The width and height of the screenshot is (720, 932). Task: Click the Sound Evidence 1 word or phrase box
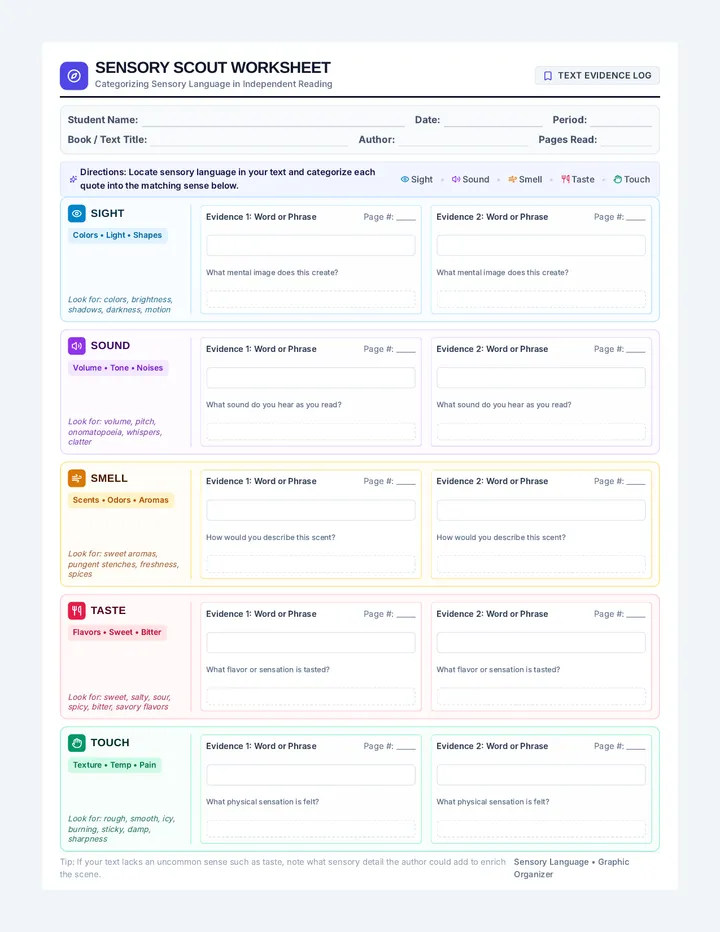pyautogui.click(x=310, y=378)
